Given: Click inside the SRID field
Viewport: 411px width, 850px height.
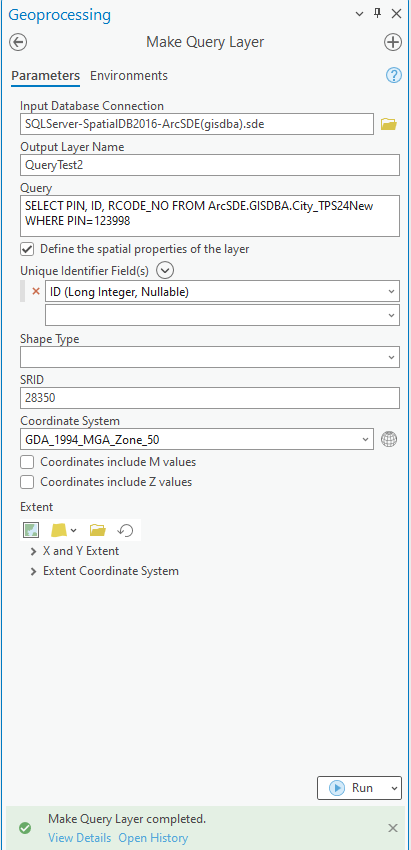Looking at the screenshot, I should (x=210, y=398).
